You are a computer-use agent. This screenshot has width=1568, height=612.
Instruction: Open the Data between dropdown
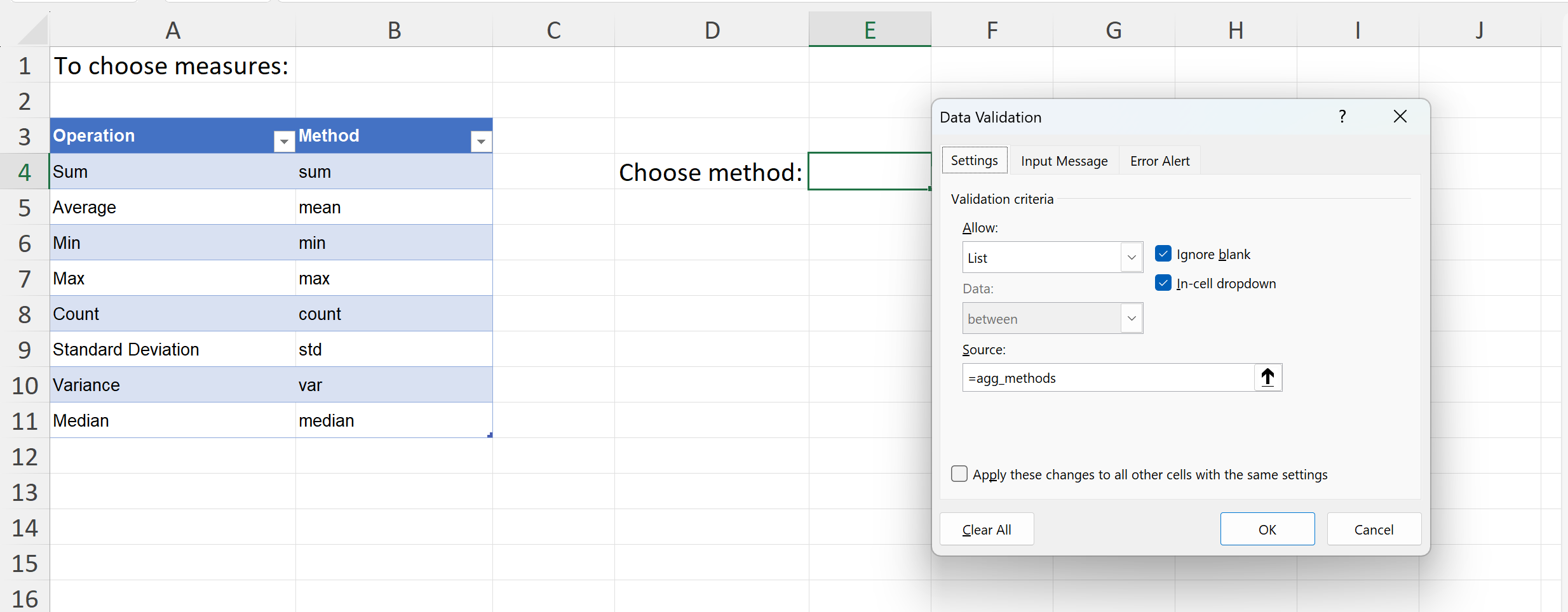coord(1131,319)
